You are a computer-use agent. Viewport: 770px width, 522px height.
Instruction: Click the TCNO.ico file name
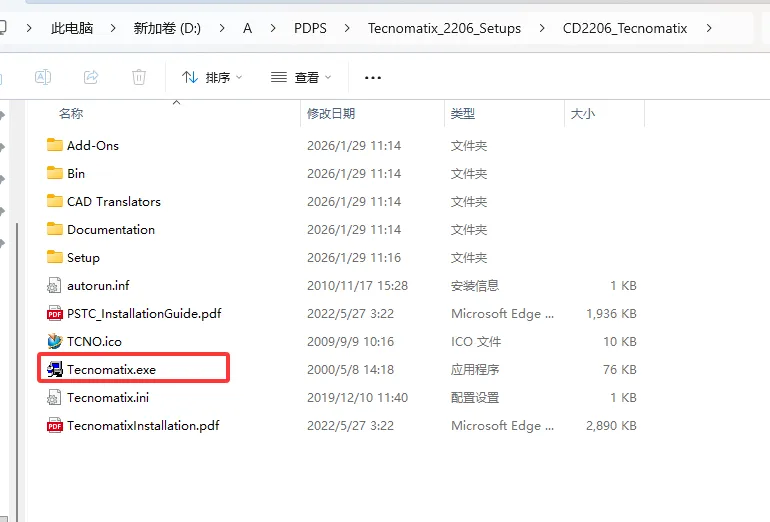[94, 341]
